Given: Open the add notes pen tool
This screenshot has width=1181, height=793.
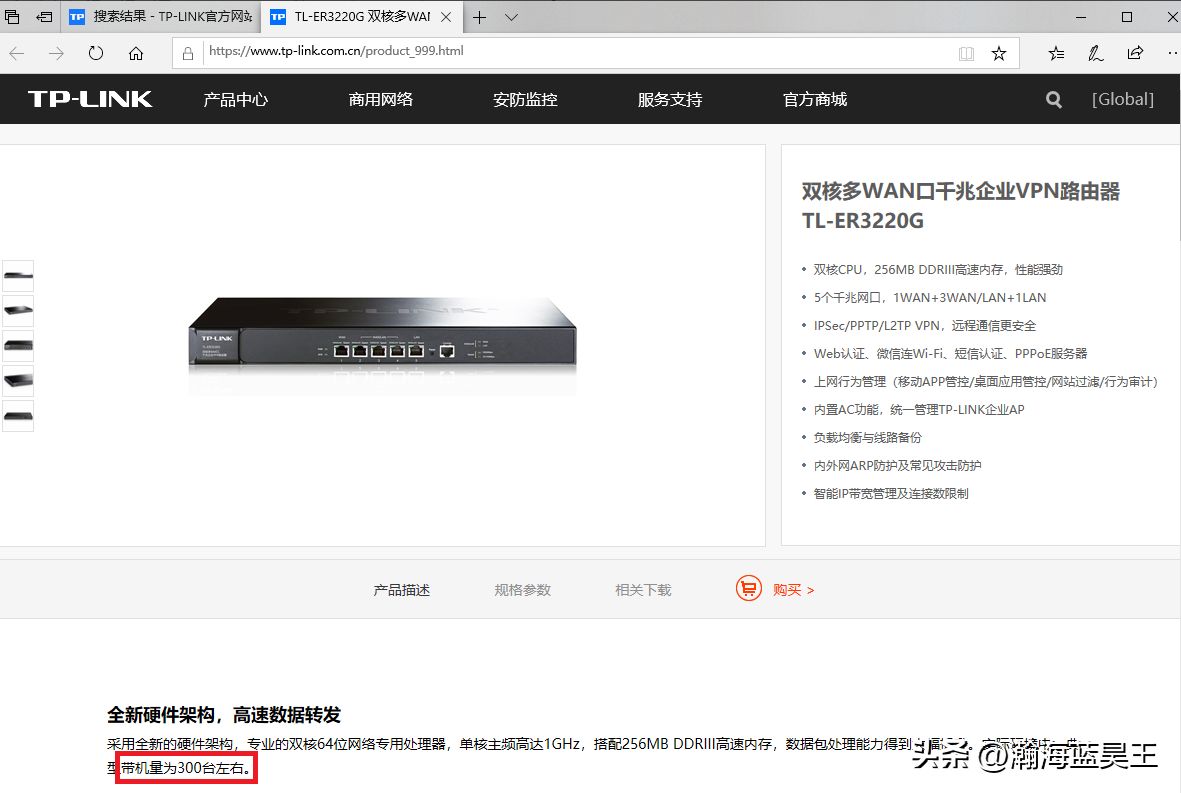Looking at the screenshot, I should (1096, 53).
